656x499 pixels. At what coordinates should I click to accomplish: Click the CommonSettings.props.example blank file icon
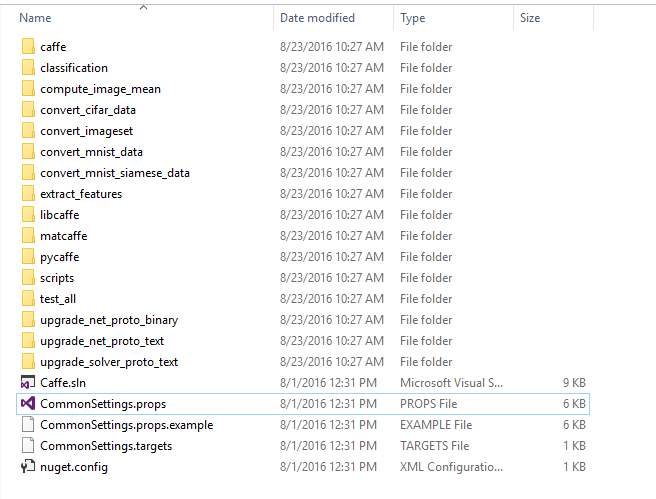click(x=28, y=424)
